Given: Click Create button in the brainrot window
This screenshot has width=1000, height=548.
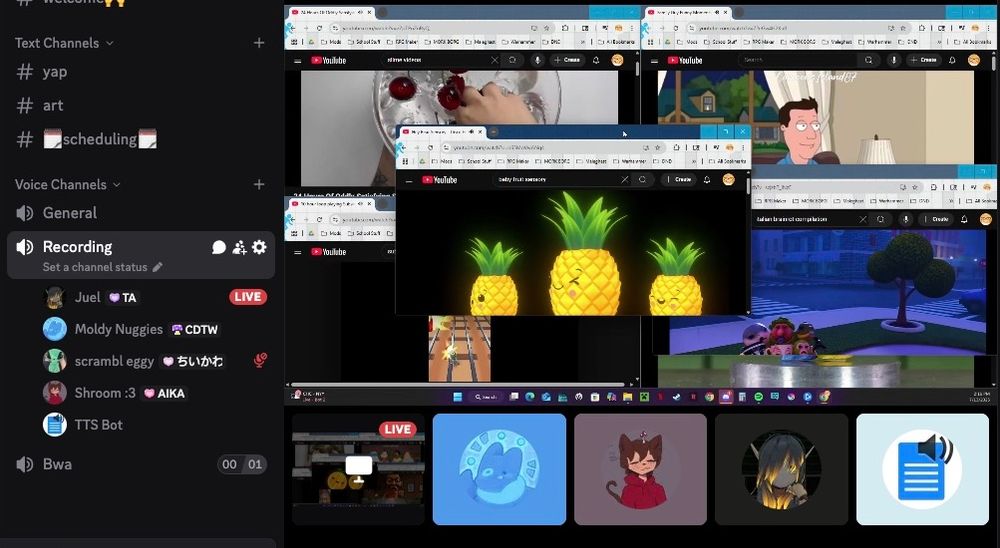Looking at the screenshot, I should click(936, 219).
